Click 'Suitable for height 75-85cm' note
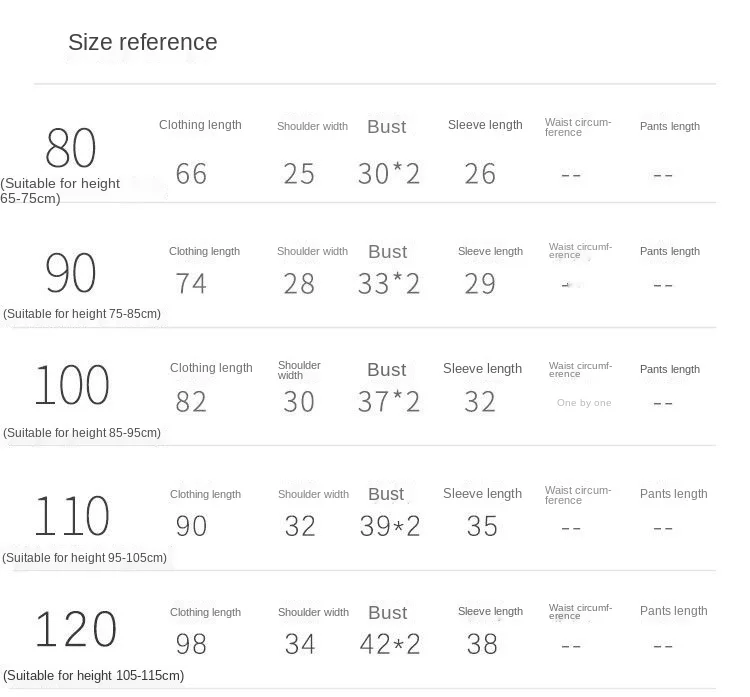Screen dimensions: 750x697 (82, 314)
